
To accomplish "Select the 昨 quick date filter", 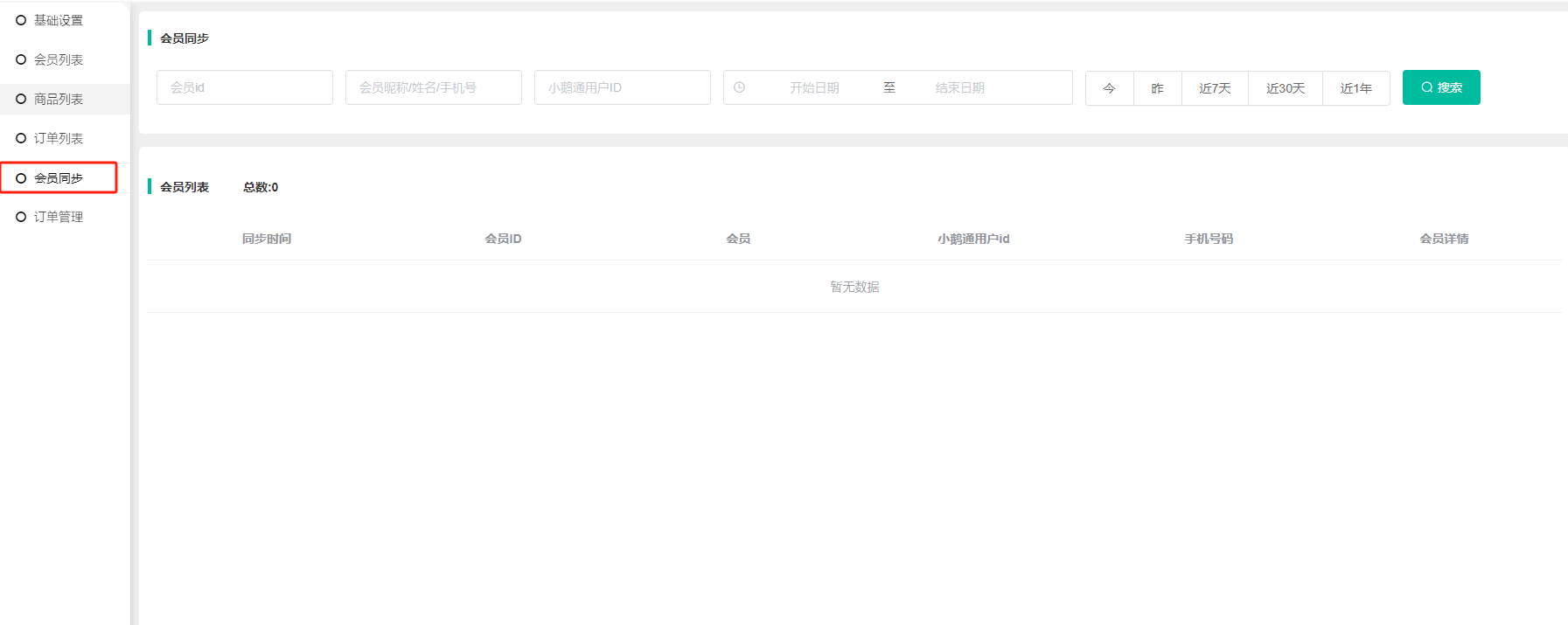I will (1157, 88).
